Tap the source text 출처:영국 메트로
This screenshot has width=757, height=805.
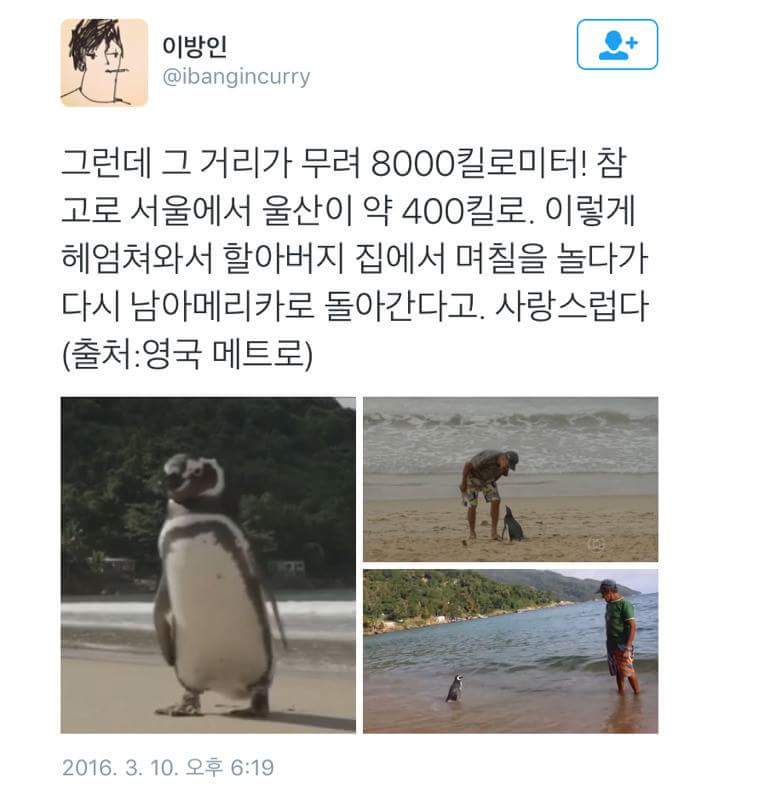(x=187, y=354)
